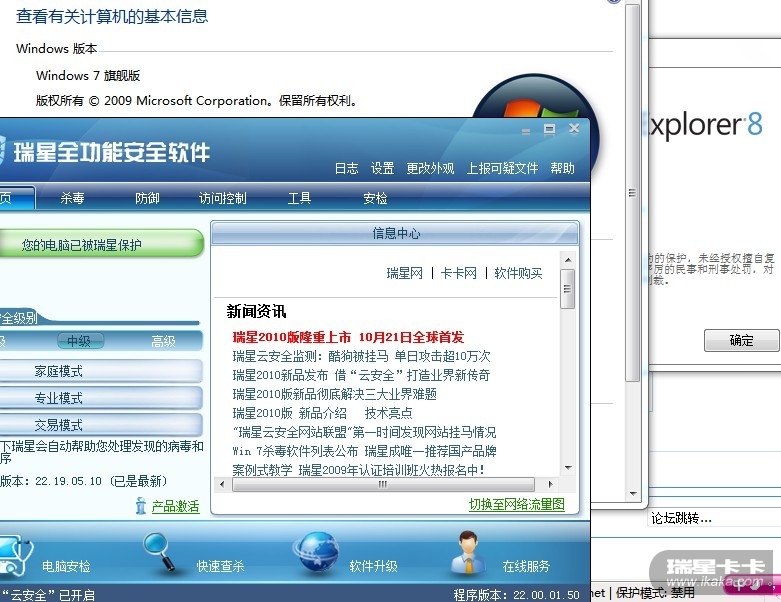Choose 家庭模式 home mode
781x602 pixels.
(100, 371)
